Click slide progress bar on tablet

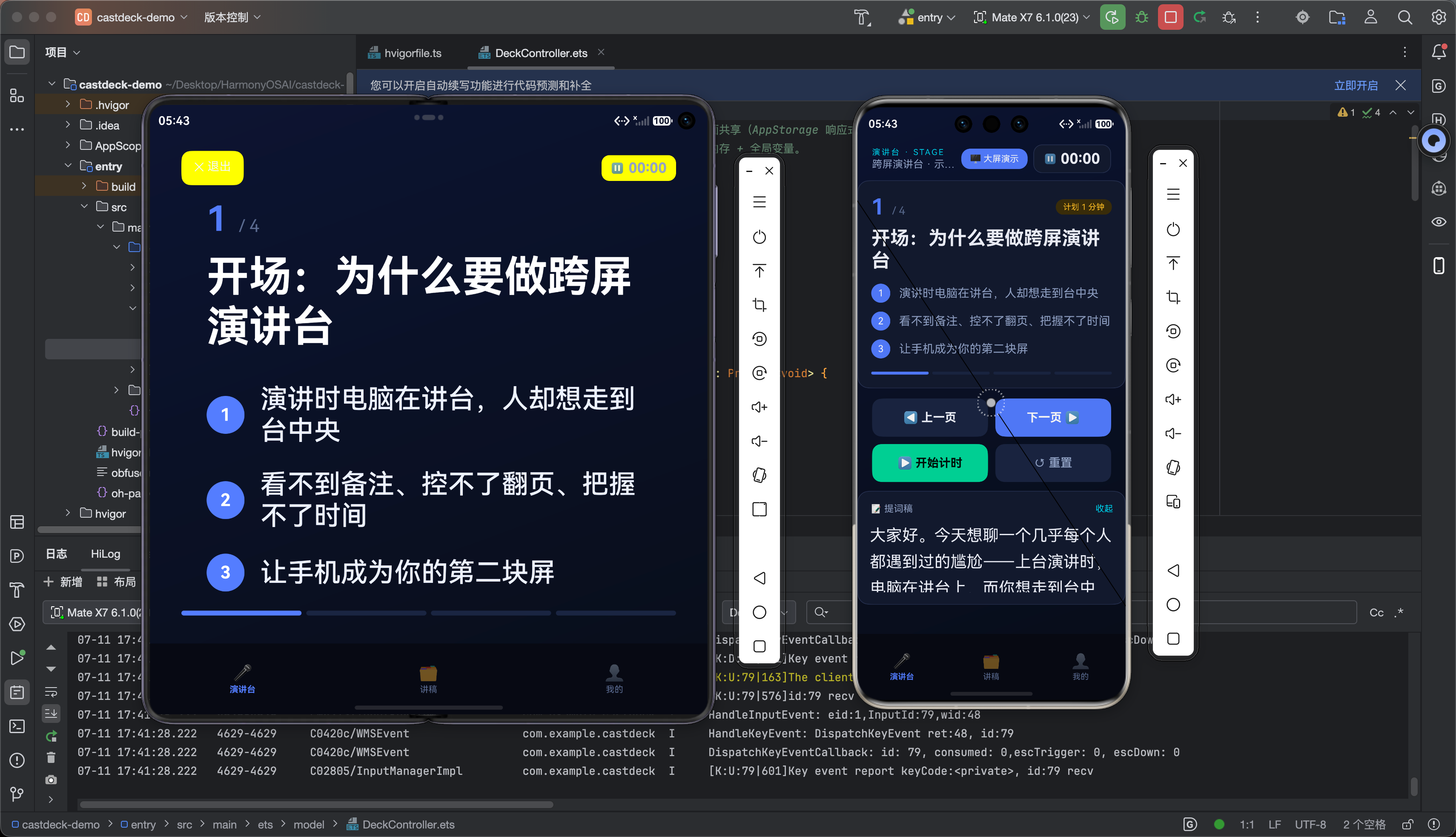point(428,613)
